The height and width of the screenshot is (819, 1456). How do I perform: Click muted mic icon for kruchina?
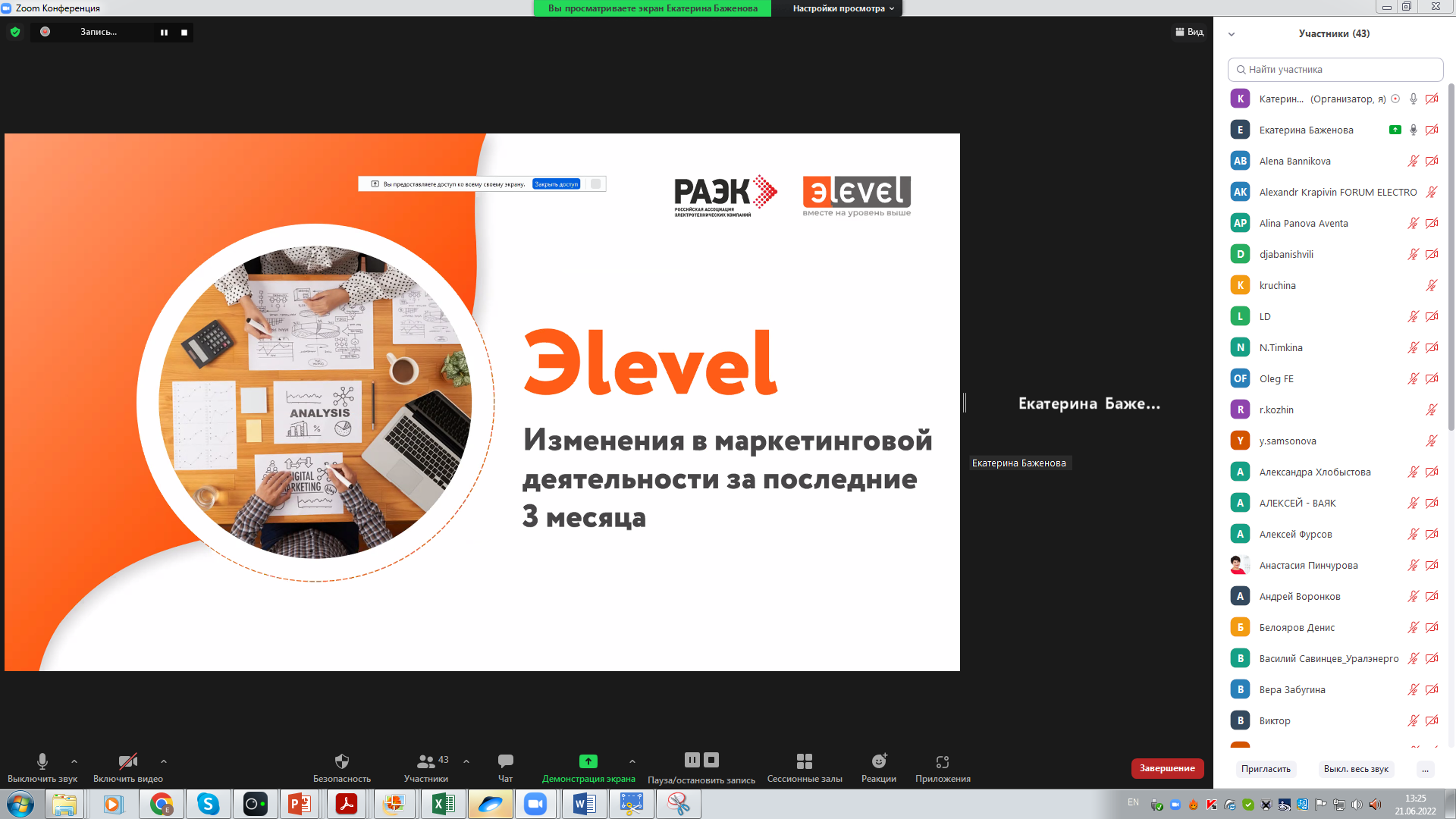[1432, 285]
